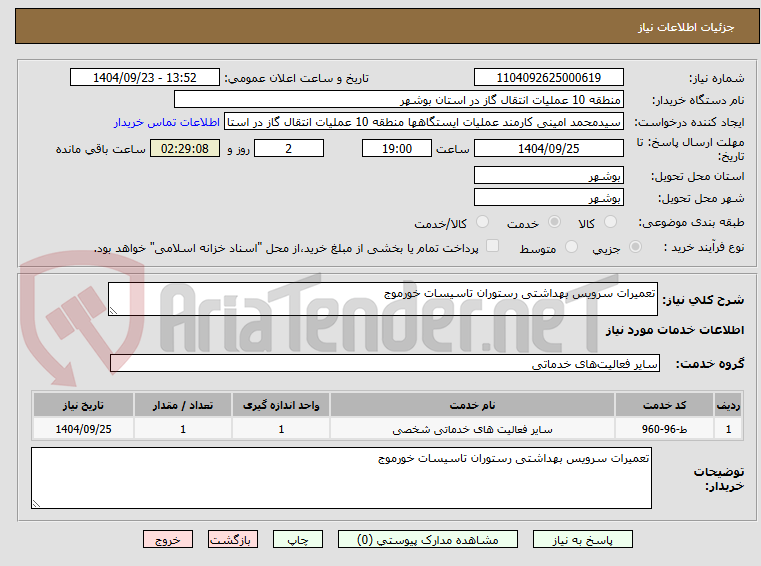Click the row number 1 cell
Screen dimensions: 761x566
coord(728,429)
